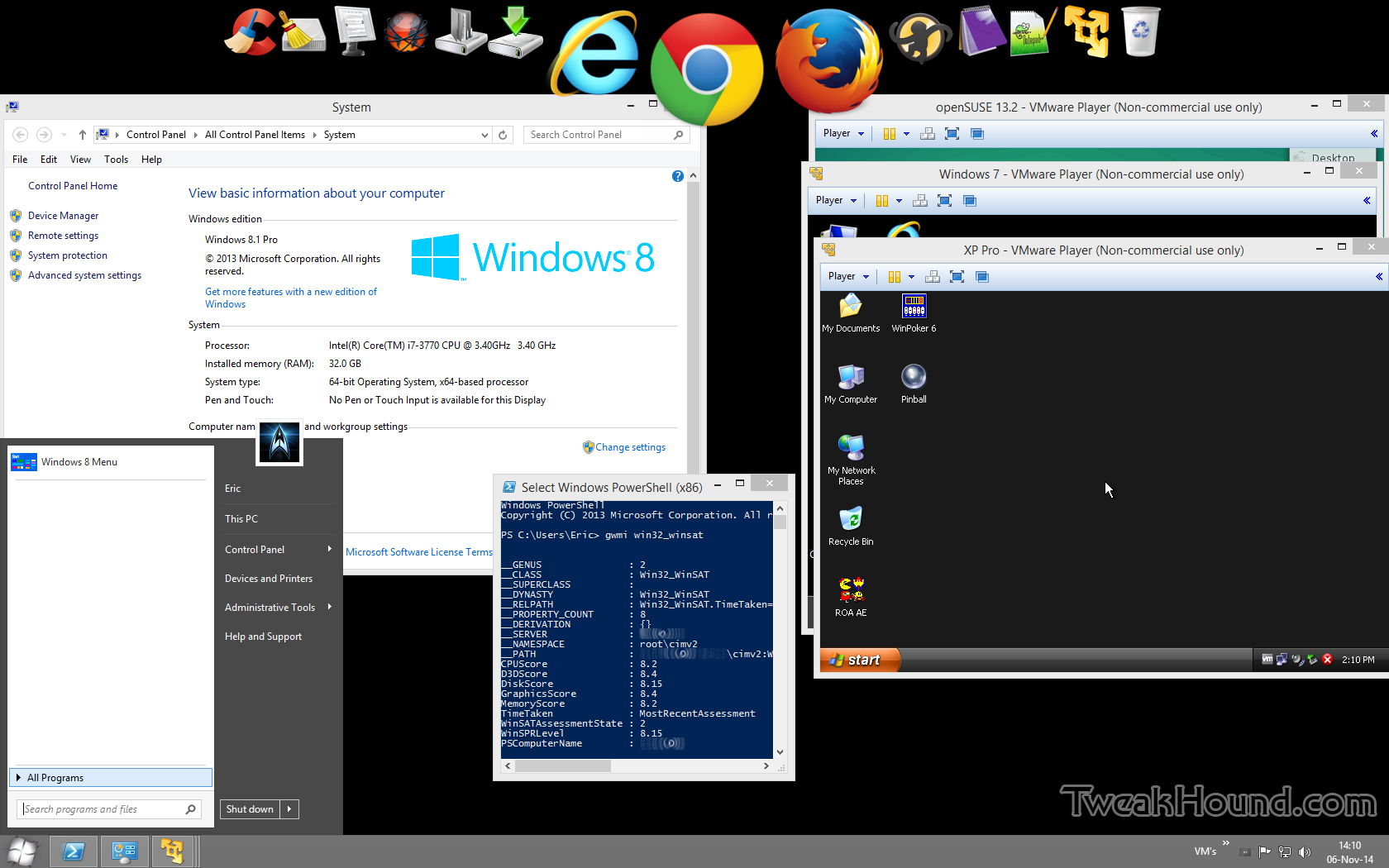Expand All Programs list
The image size is (1389, 868).
coord(110,778)
